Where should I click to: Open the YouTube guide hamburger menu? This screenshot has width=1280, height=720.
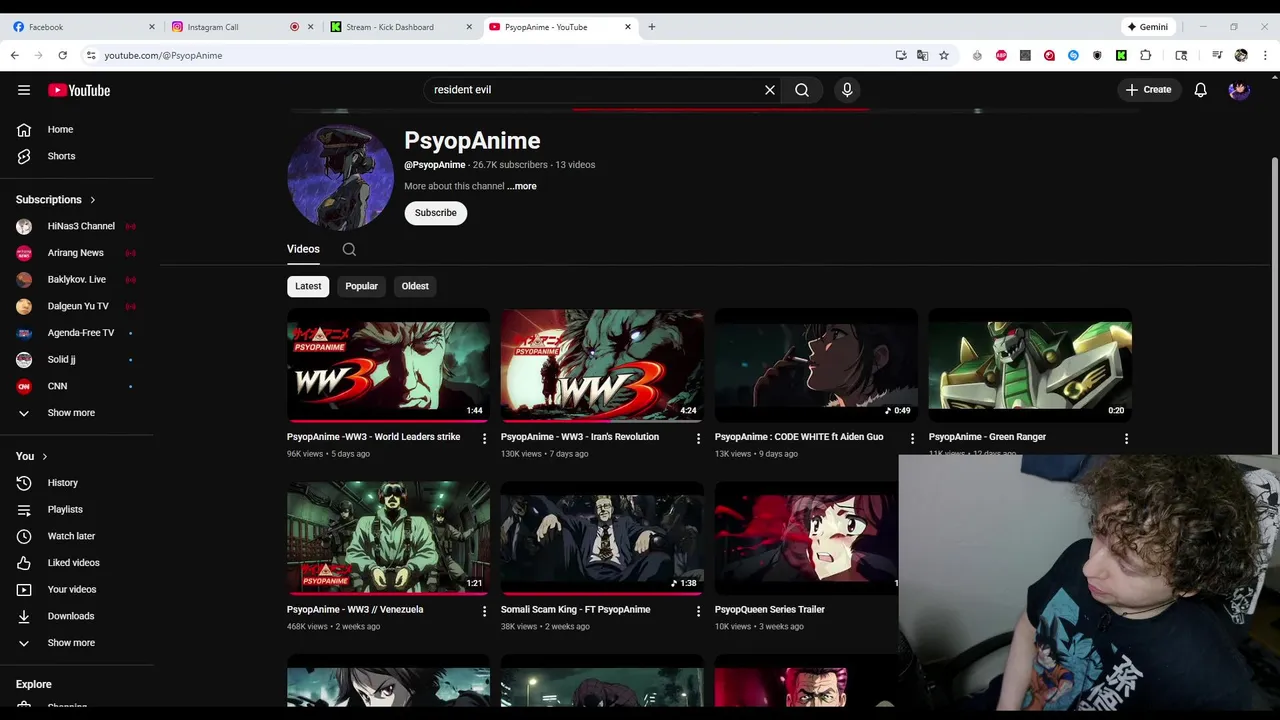(x=24, y=90)
